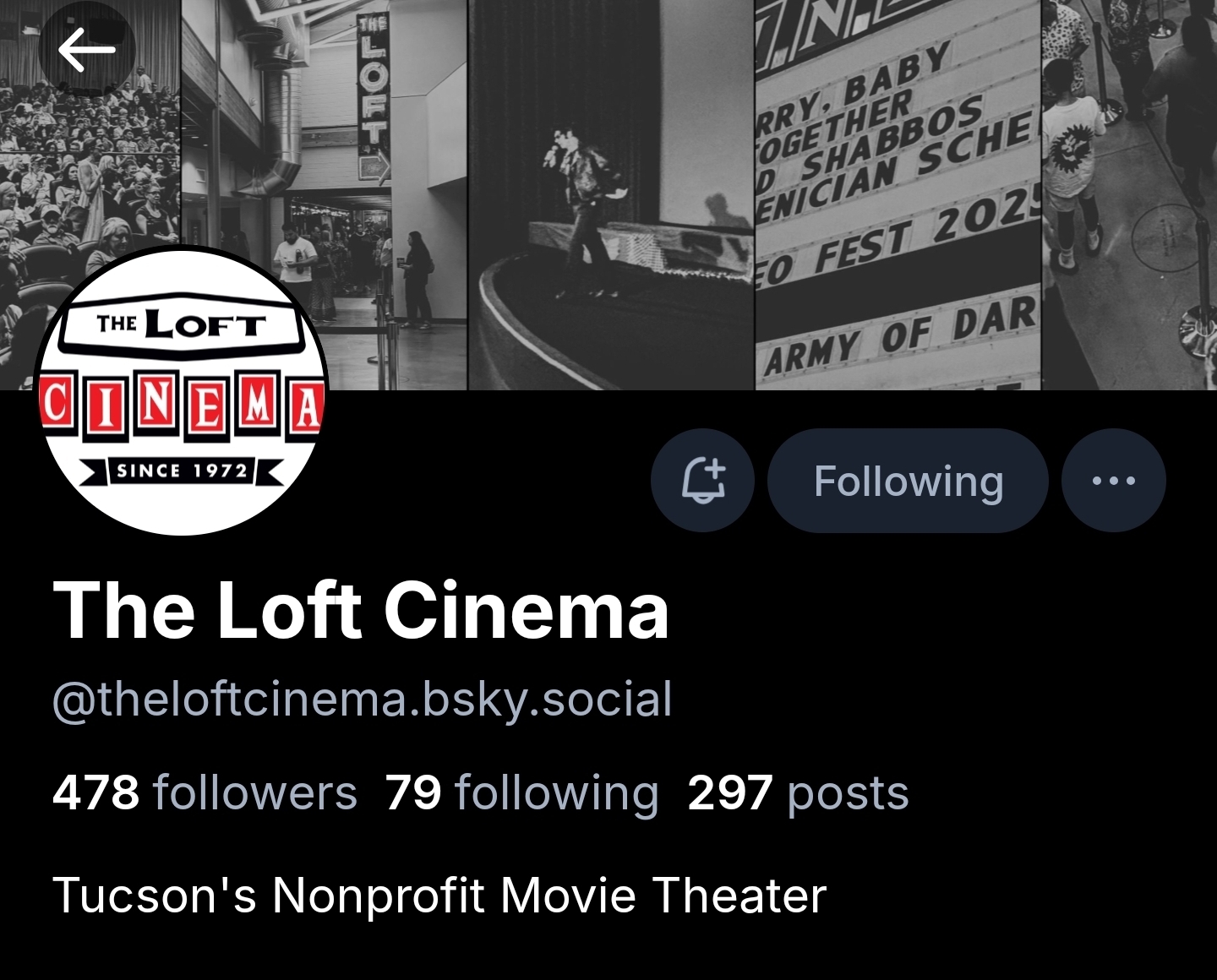Tap the red CINEMA letters in avatar
The image size is (1217, 980).
182,405
